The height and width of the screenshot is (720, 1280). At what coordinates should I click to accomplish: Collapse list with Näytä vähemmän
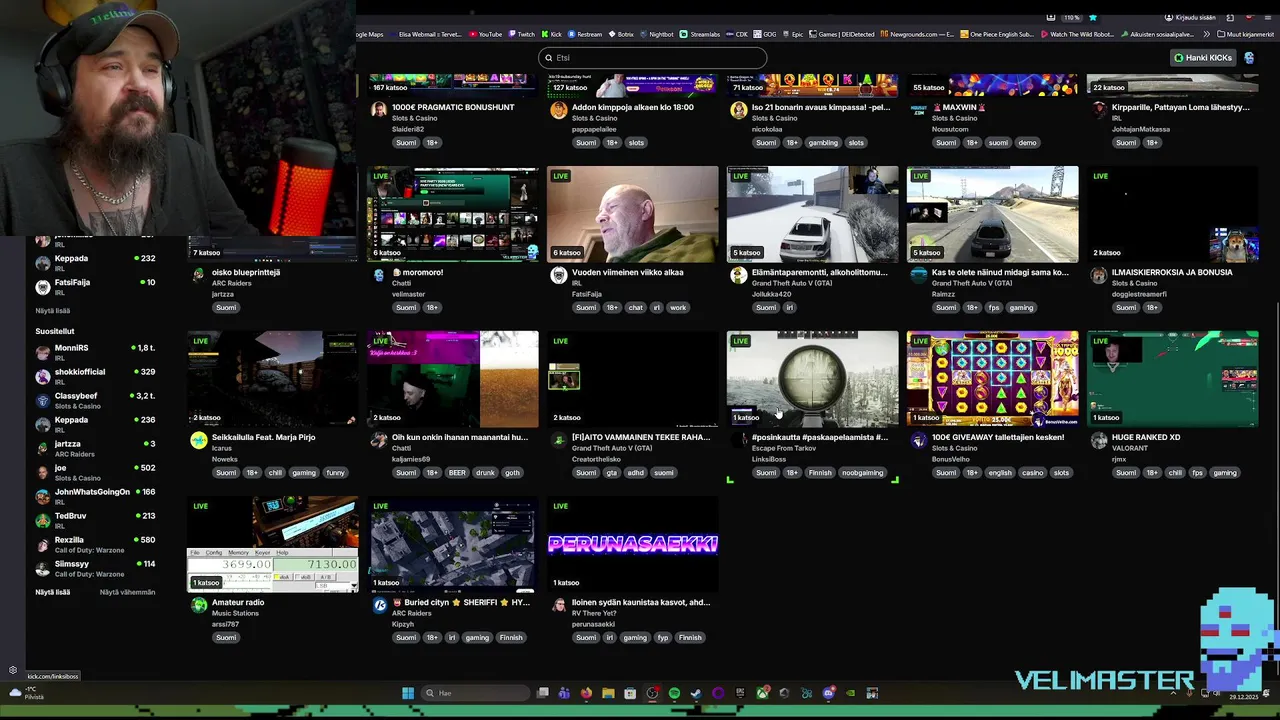(127, 592)
